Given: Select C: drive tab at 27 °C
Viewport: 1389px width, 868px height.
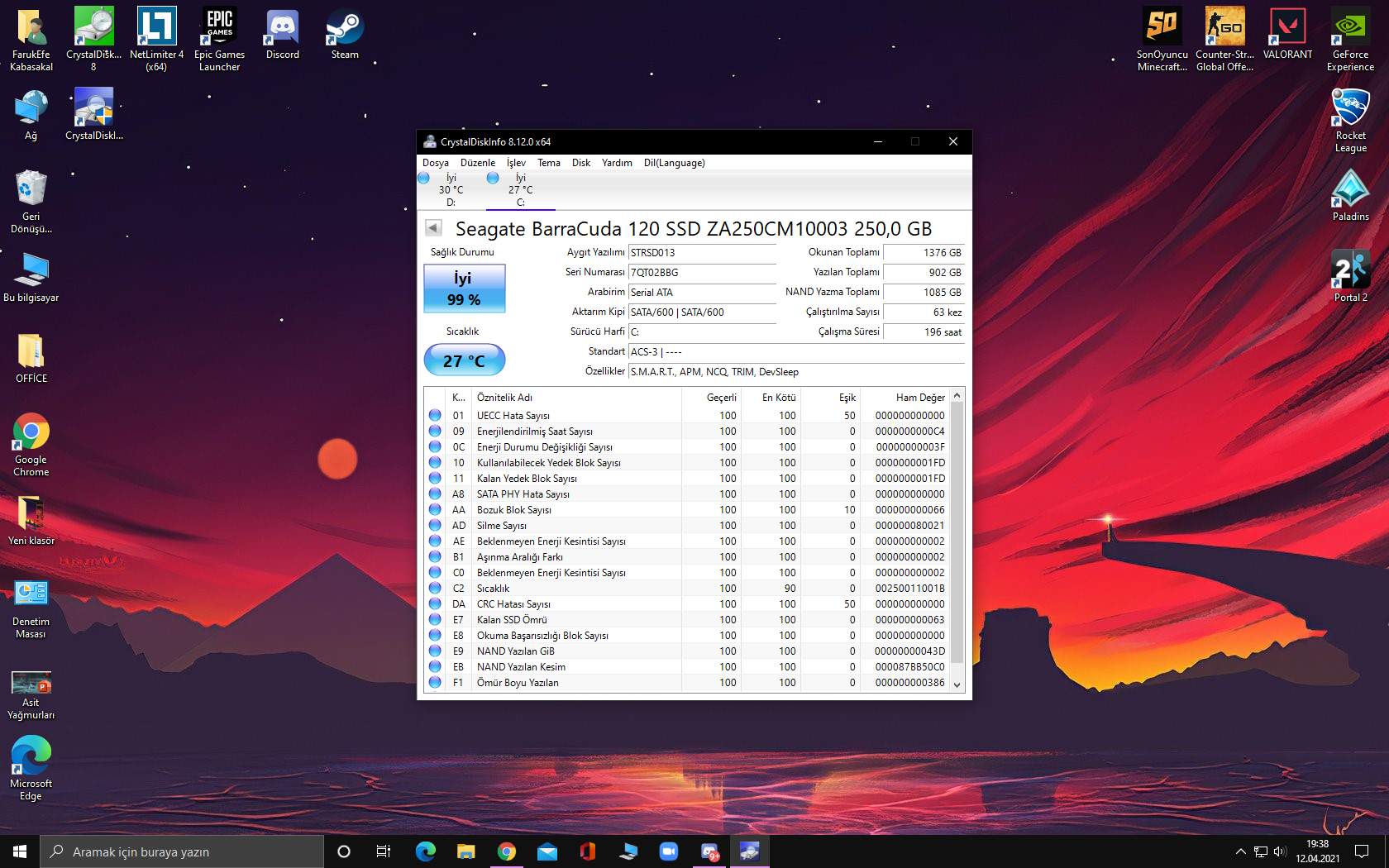Looking at the screenshot, I should pyautogui.click(x=520, y=189).
